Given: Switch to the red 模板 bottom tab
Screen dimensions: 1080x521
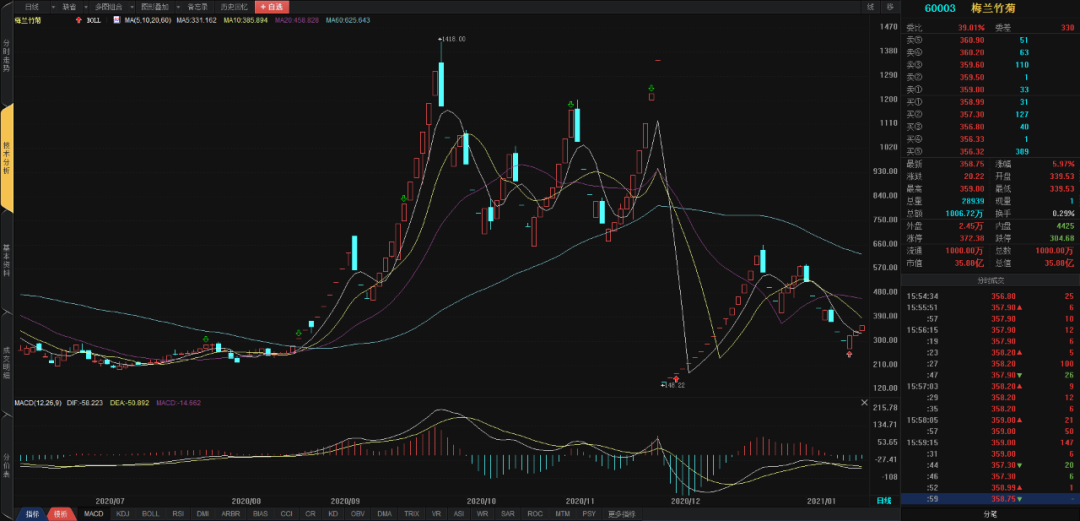Looking at the screenshot, I should (x=59, y=514).
